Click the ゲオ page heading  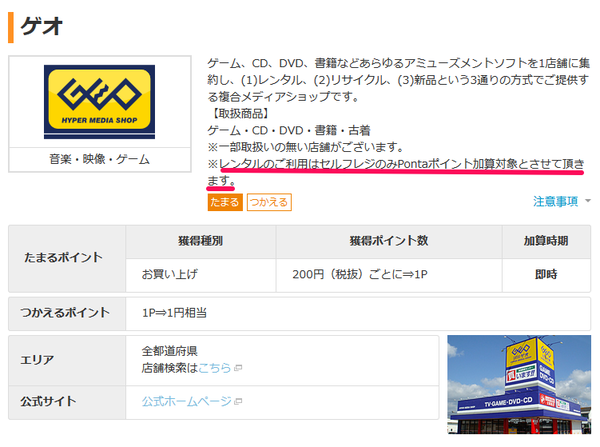41,27
